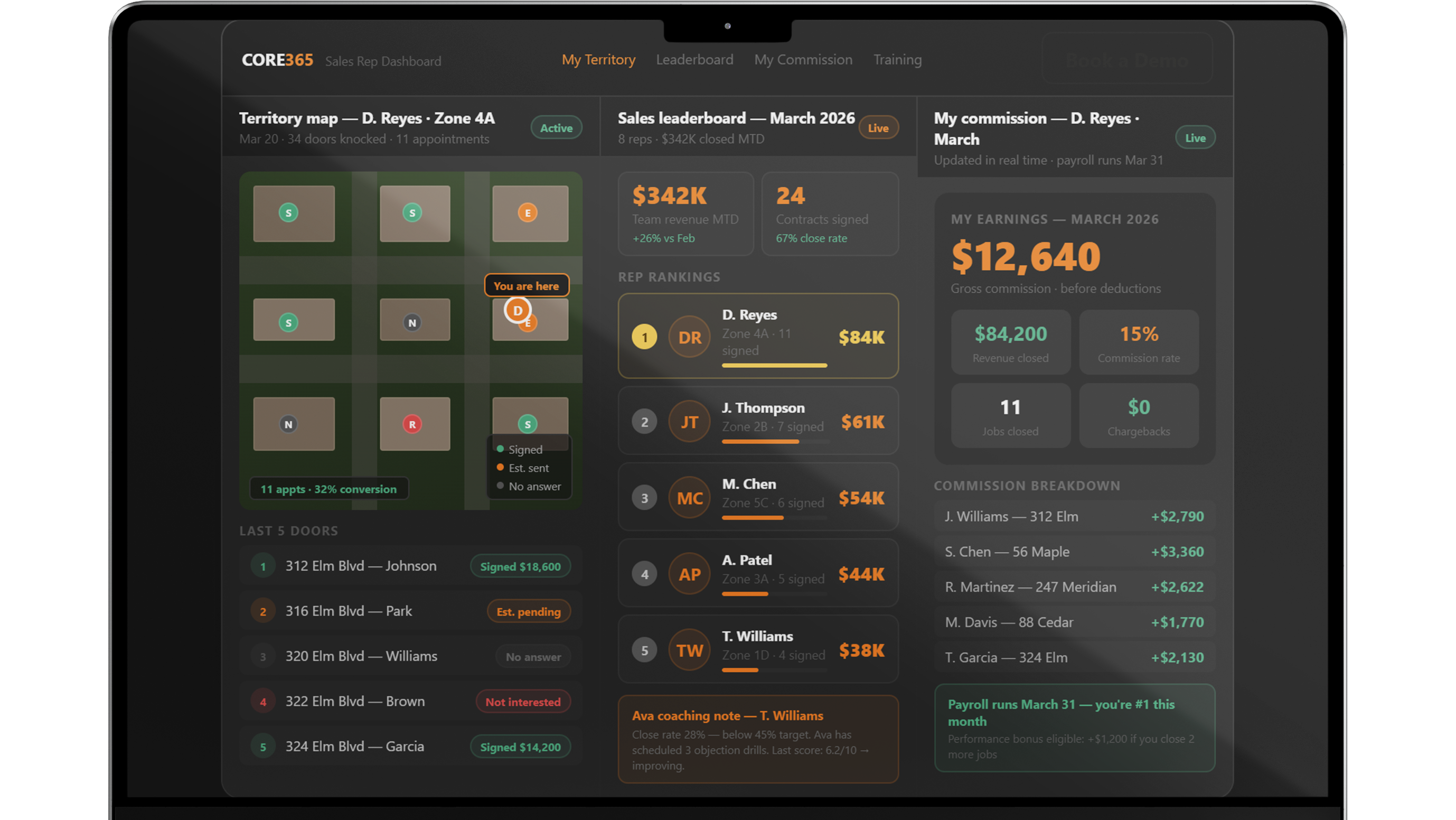Switch to My Commission tab

click(803, 60)
